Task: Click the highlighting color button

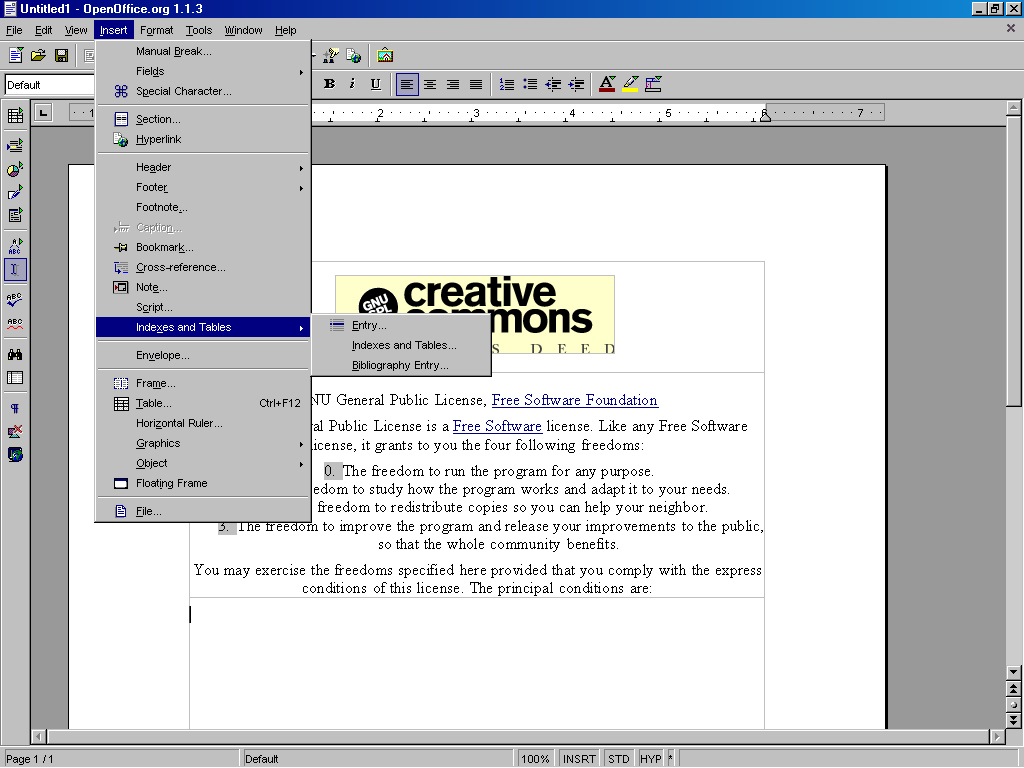Action: [x=630, y=85]
